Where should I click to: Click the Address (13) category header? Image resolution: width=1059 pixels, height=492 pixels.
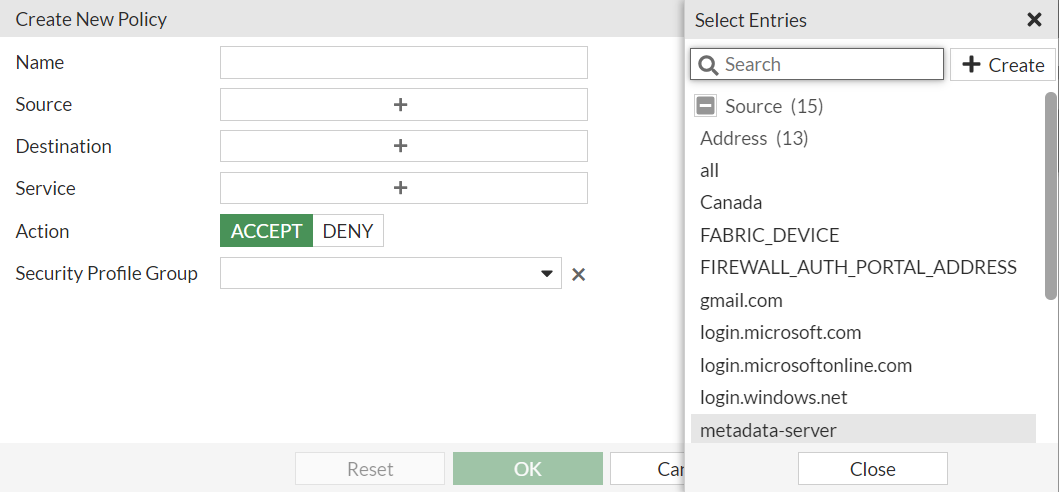[754, 138]
